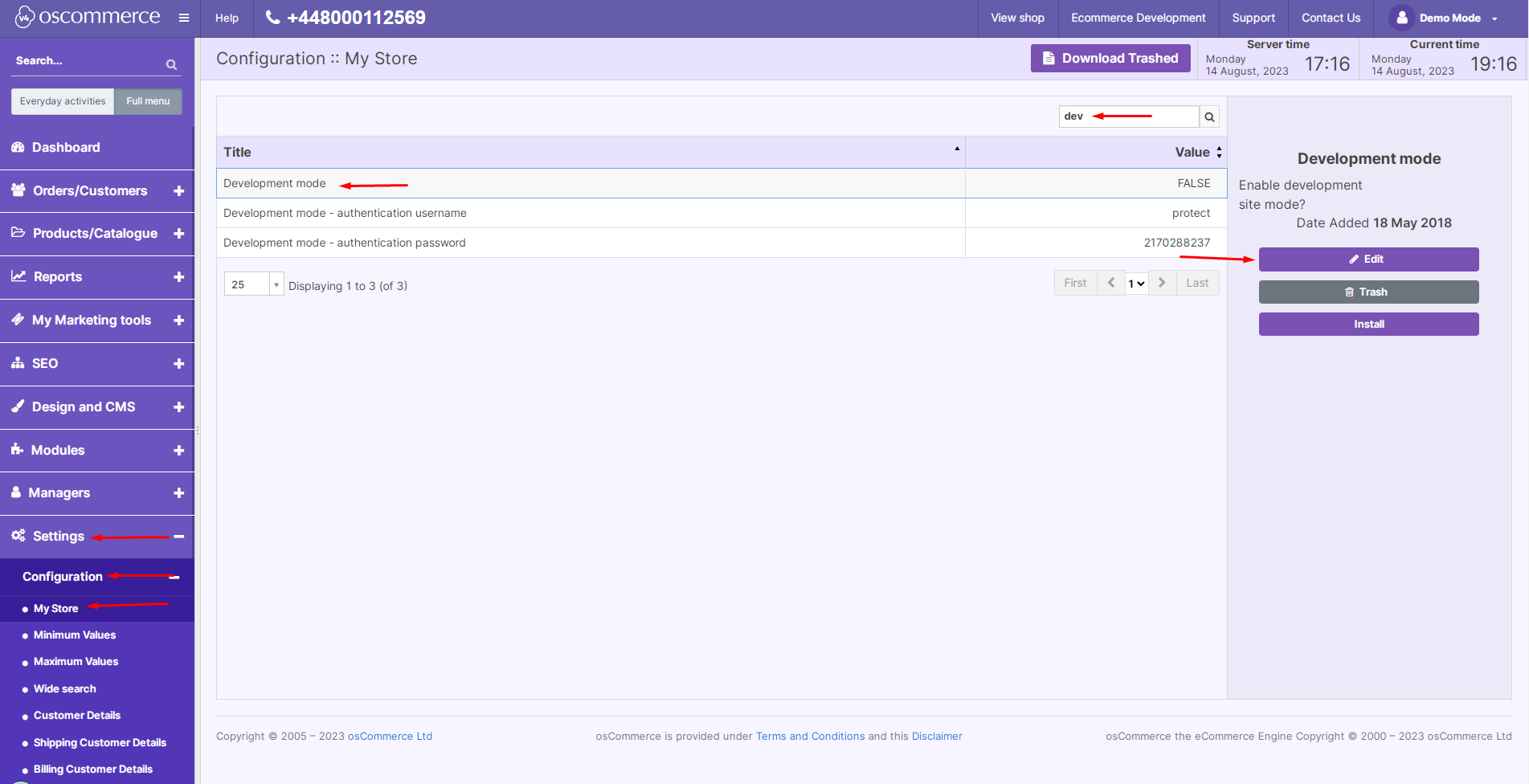Click the Demo Mode user avatar icon
This screenshot has width=1529, height=784.
click(1402, 18)
